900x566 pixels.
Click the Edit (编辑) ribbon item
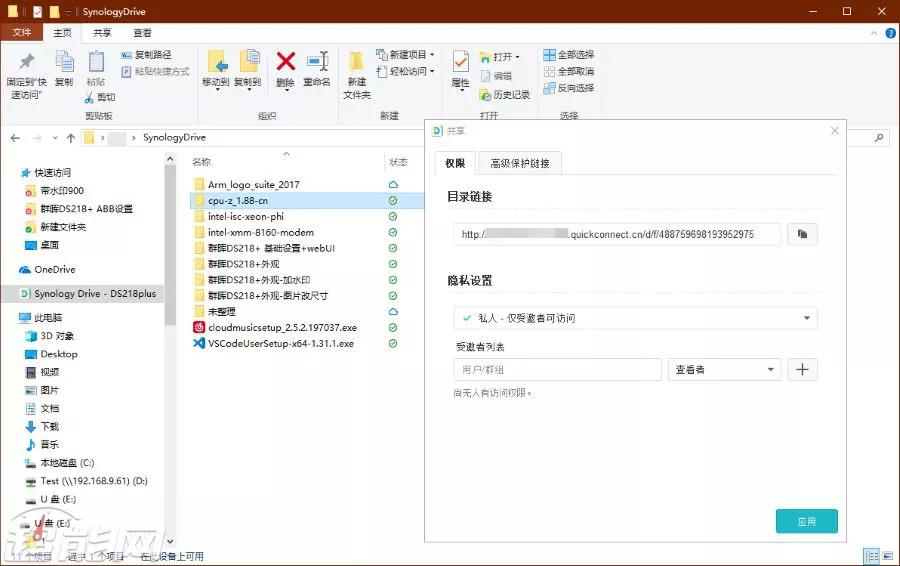[496, 76]
